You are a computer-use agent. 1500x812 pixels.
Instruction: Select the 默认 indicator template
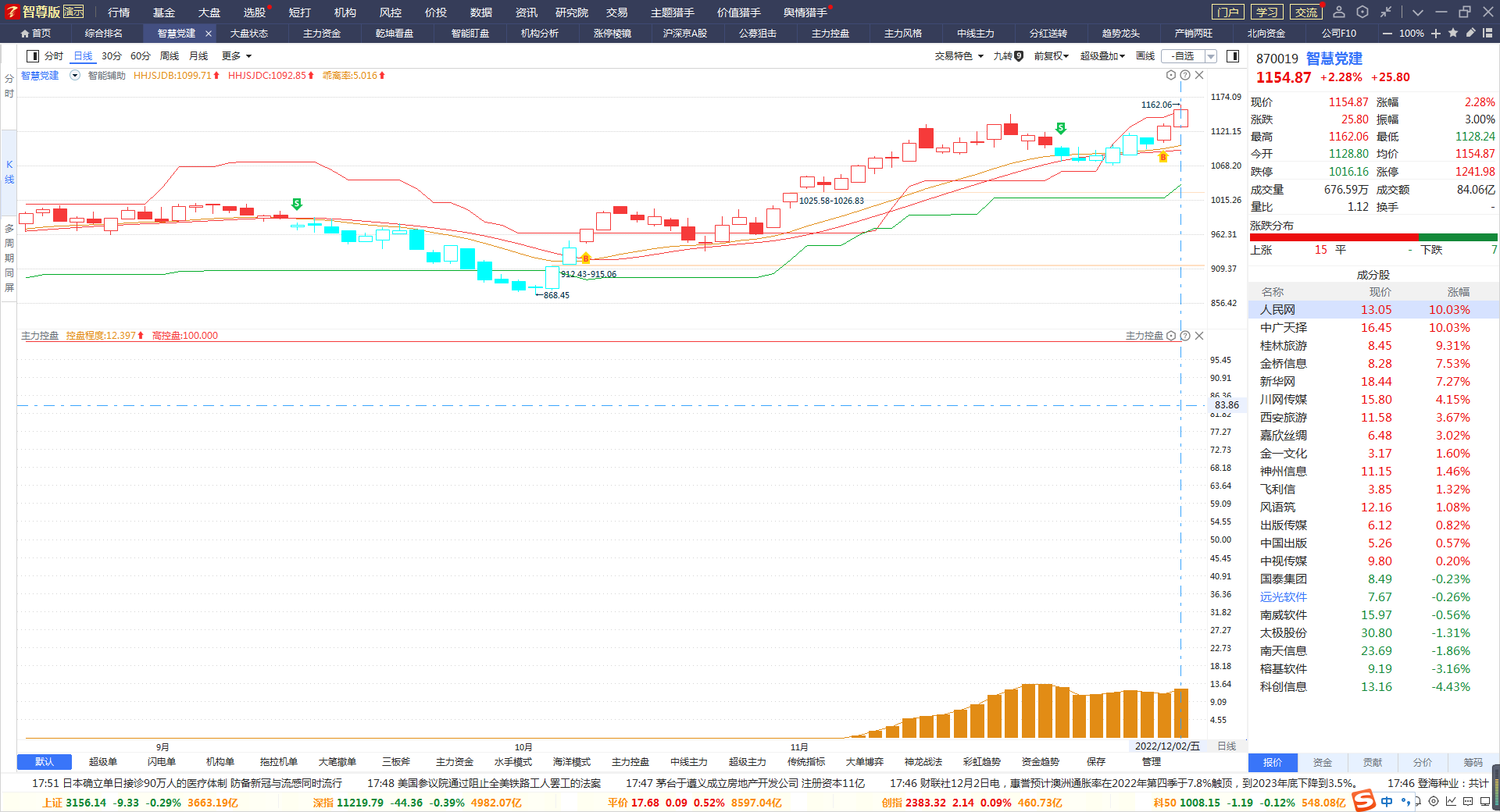tap(45, 762)
